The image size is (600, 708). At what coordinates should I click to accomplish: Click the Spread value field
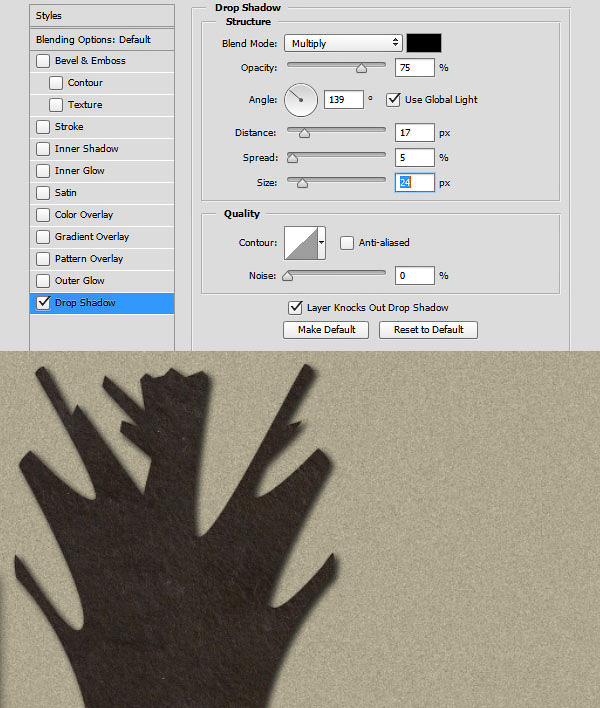click(415, 158)
